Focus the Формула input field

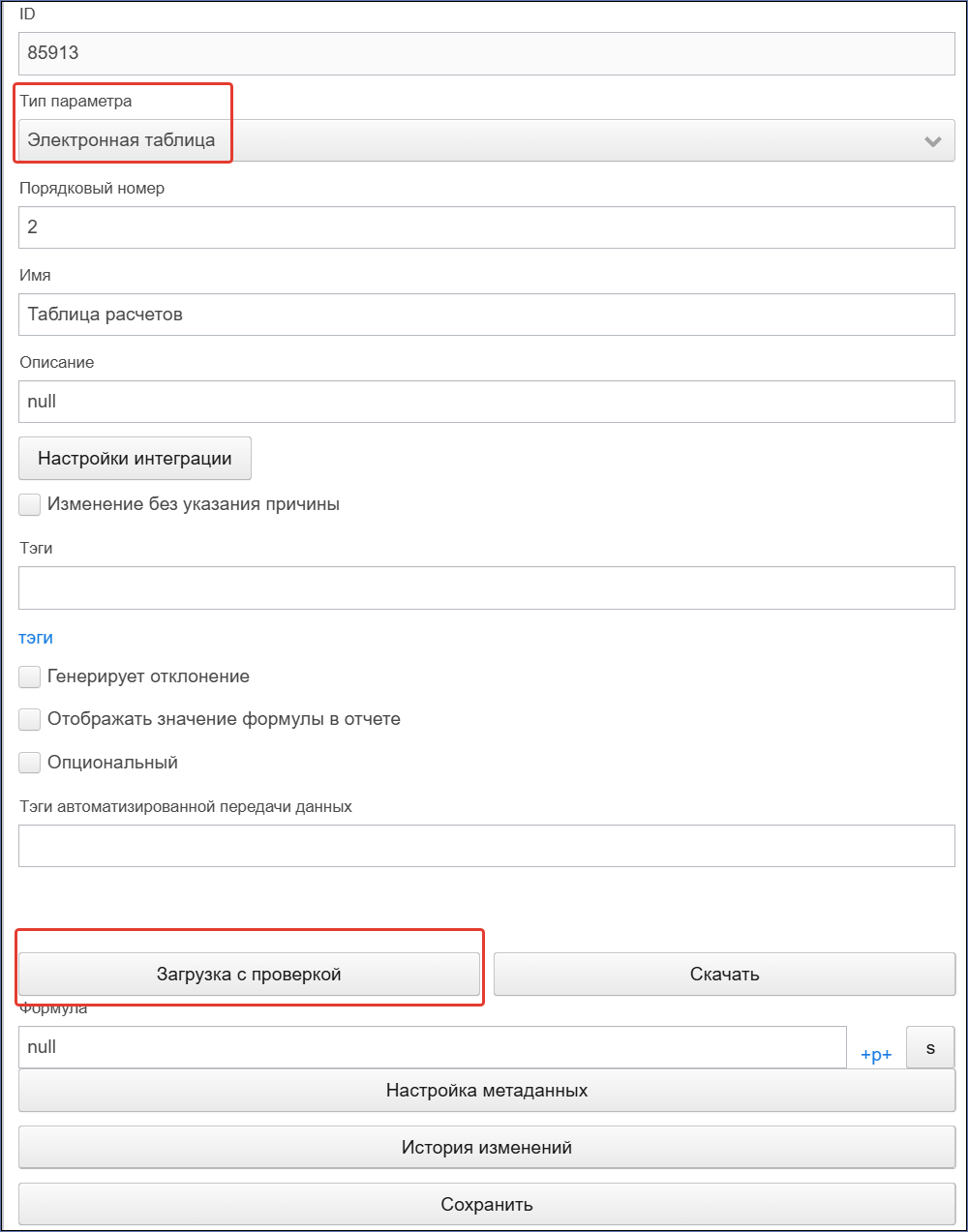coord(433,1047)
